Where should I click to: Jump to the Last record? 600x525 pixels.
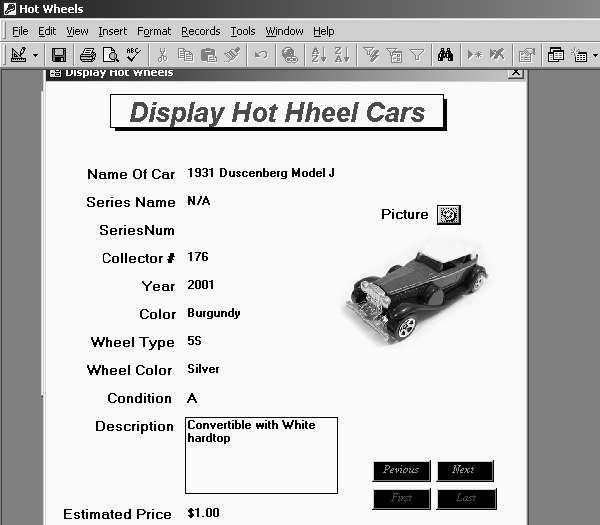[466, 498]
